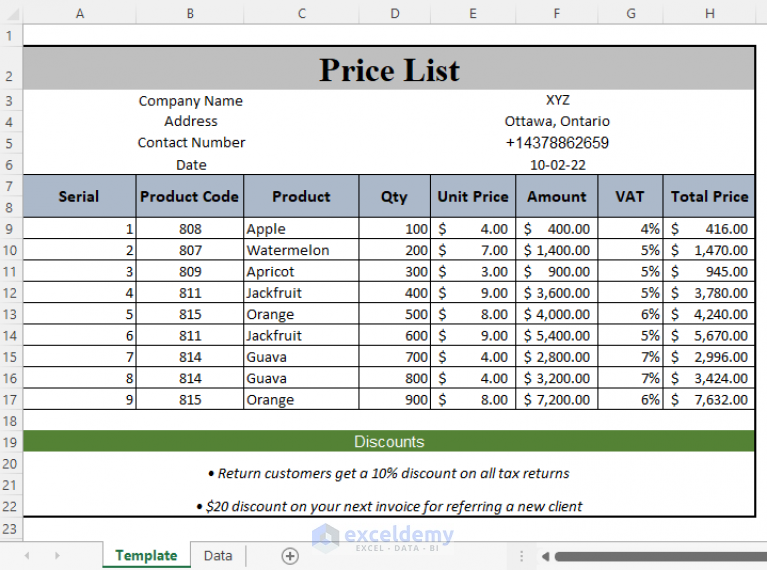Viewport: 767px width, 570px height.
Task: Click the Watermelon product cell
Action: pos(300,250)
